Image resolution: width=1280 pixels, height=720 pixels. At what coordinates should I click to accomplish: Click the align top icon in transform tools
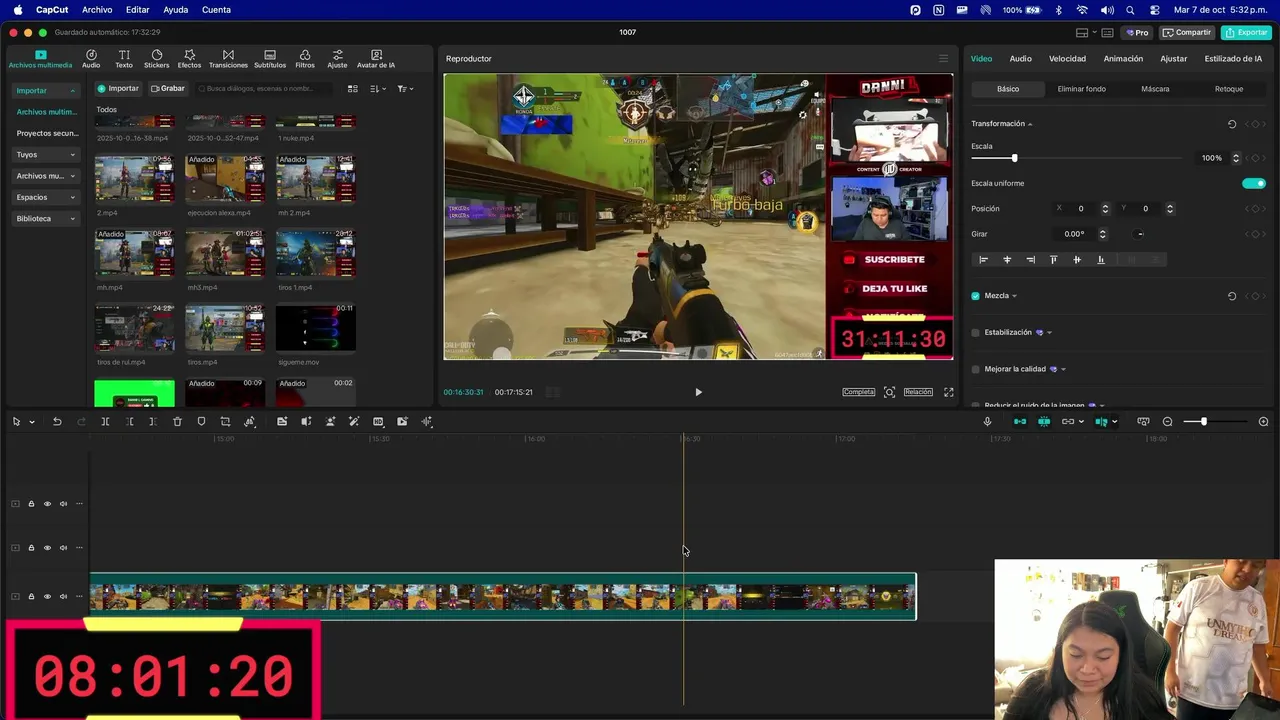[x=1053, y=260]
